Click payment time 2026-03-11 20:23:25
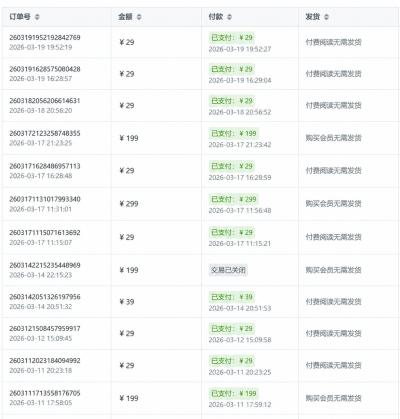 (240, 372)
